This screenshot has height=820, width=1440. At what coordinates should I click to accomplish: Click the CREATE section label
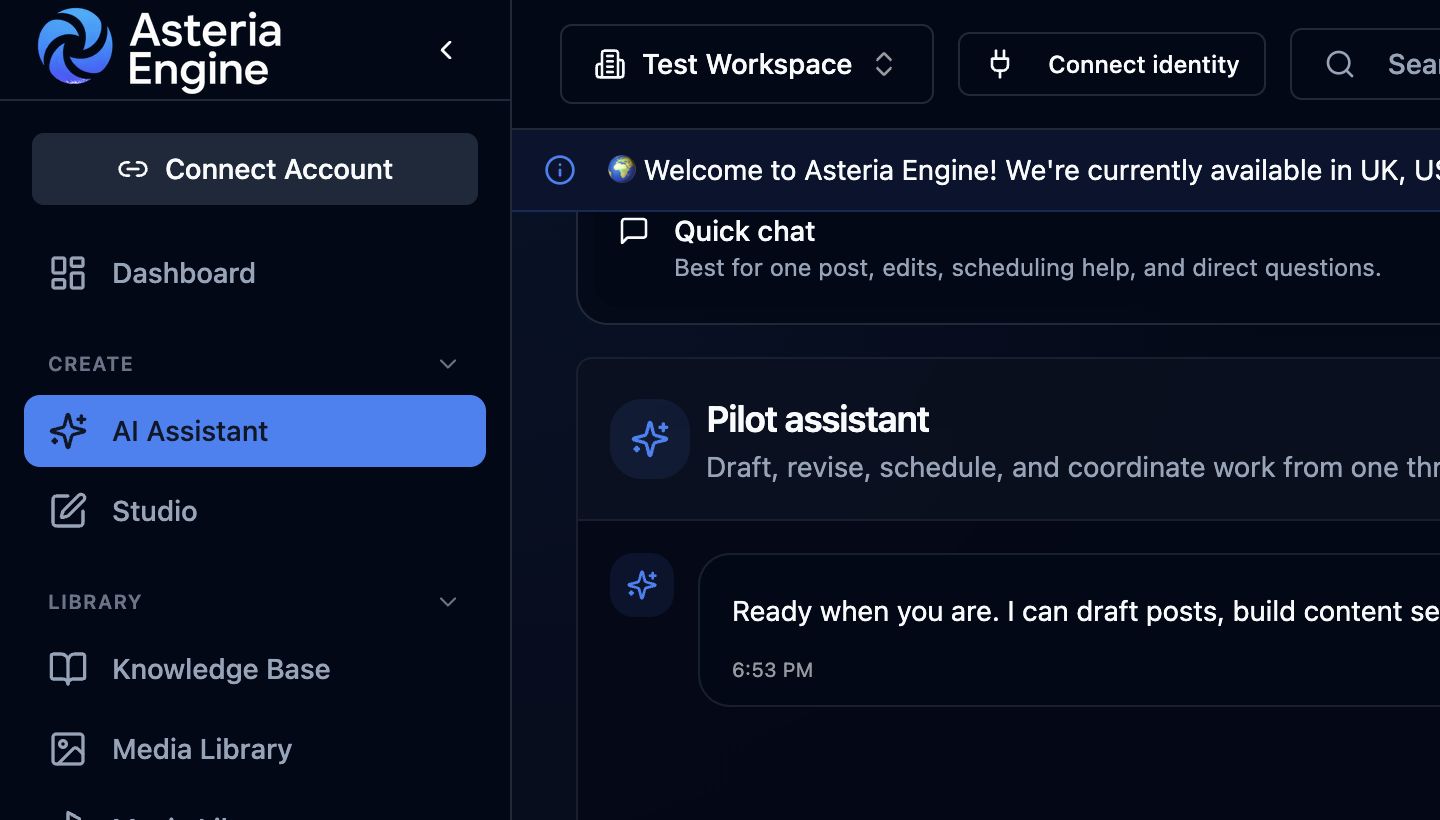click(91, 364)
